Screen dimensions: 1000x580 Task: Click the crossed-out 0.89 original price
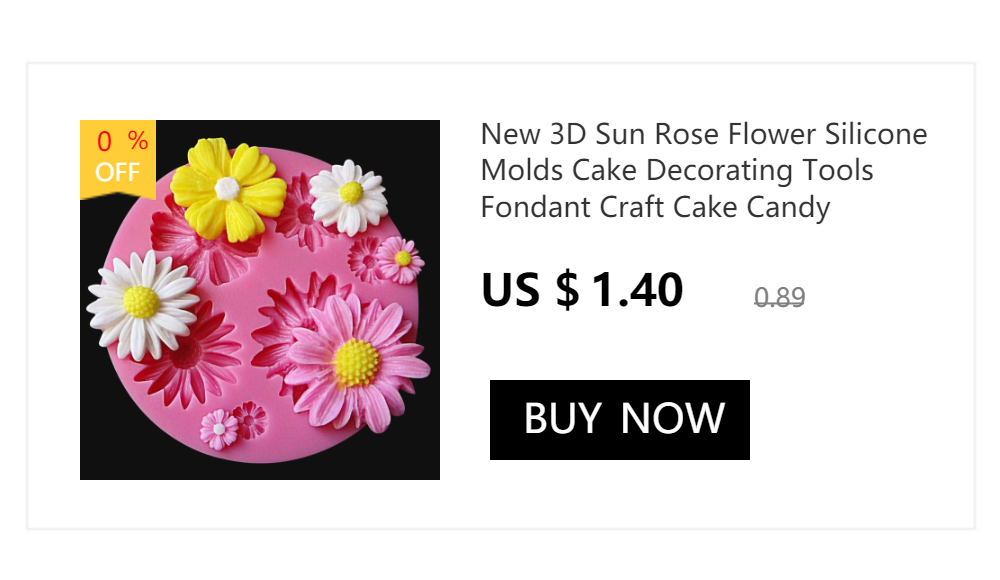click(779, 297)
